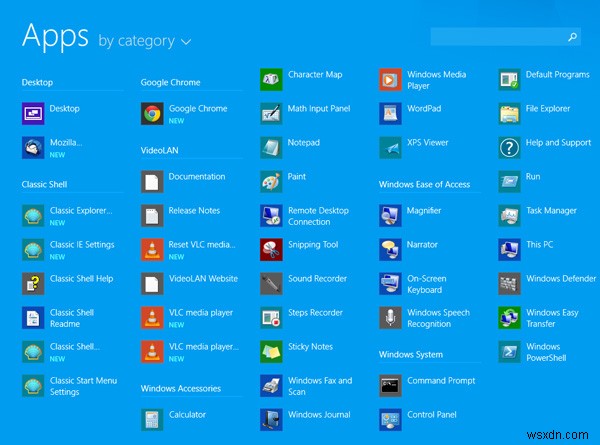This screenshot has height=445, width=600.
Task: Click Reset VLC media cone icon
Action: (152, 250)
